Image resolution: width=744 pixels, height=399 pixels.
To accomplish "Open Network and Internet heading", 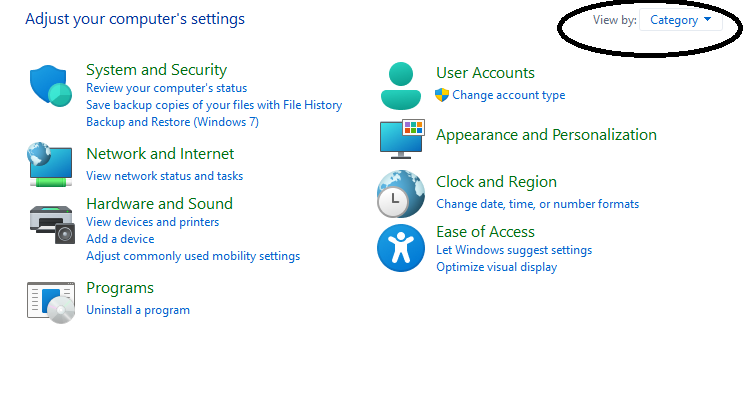I will (x=160, y=154).
